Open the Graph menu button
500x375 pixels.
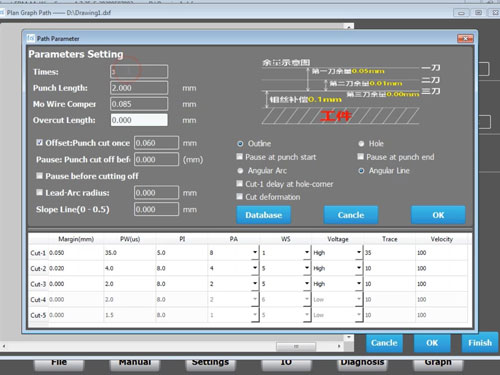[438, 364]
